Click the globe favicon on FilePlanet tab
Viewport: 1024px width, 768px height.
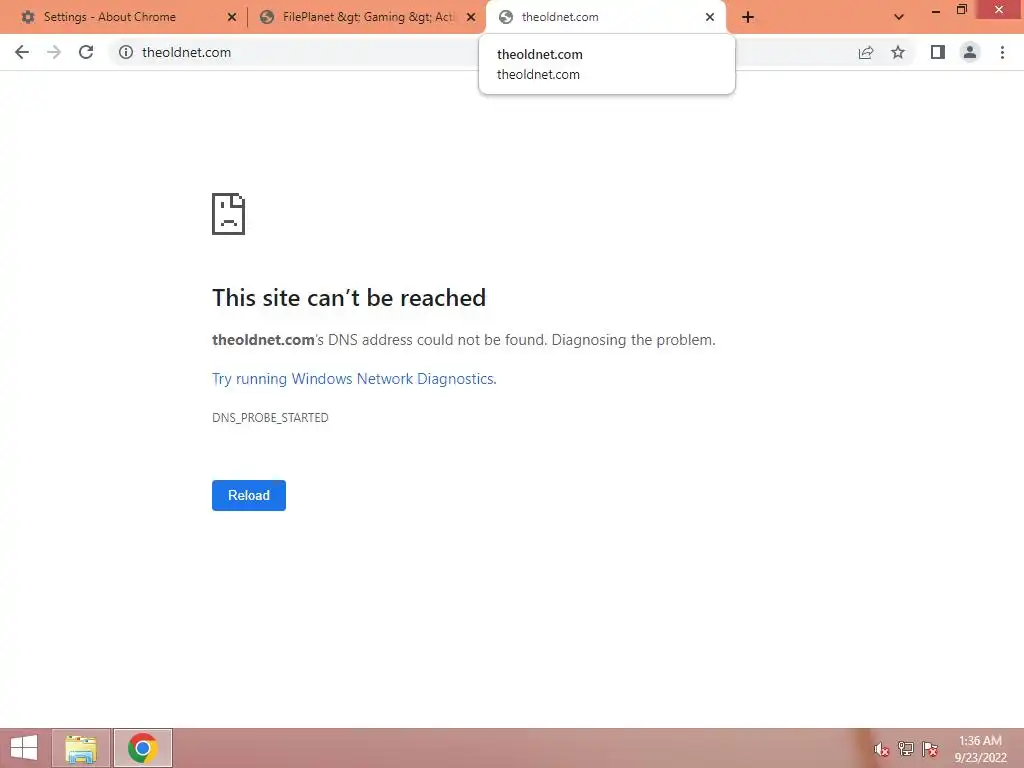pos(266,18)
